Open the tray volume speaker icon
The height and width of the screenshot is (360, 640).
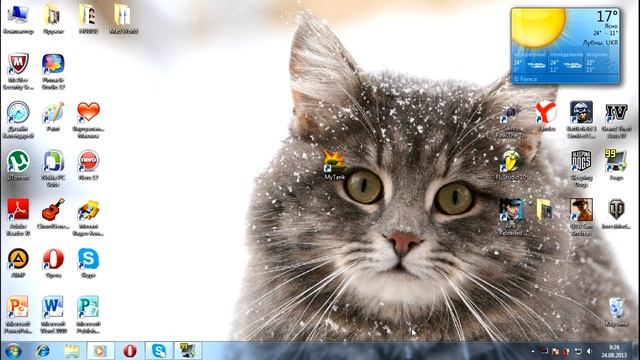coord(589,351)
